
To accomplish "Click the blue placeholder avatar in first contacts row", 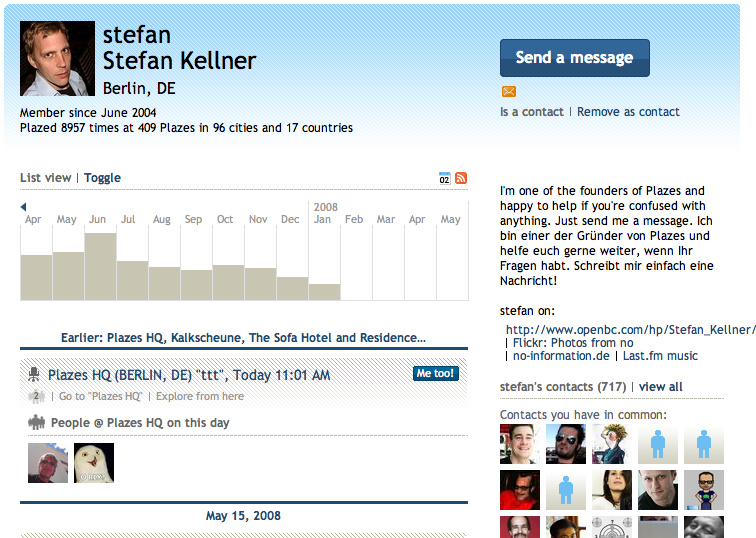I will click(658, 444).
